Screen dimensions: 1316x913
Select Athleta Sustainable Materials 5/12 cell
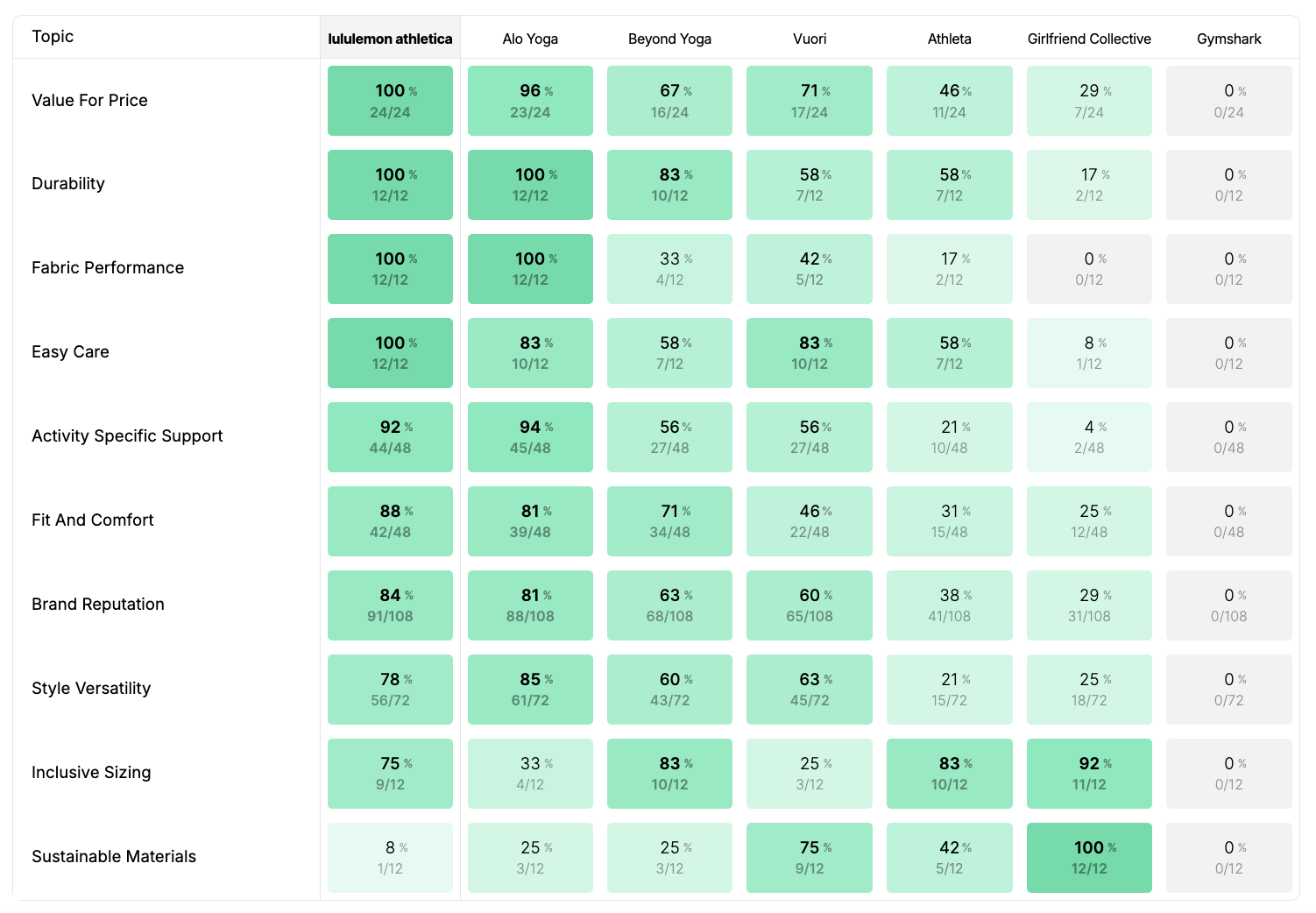pos(949,858)
